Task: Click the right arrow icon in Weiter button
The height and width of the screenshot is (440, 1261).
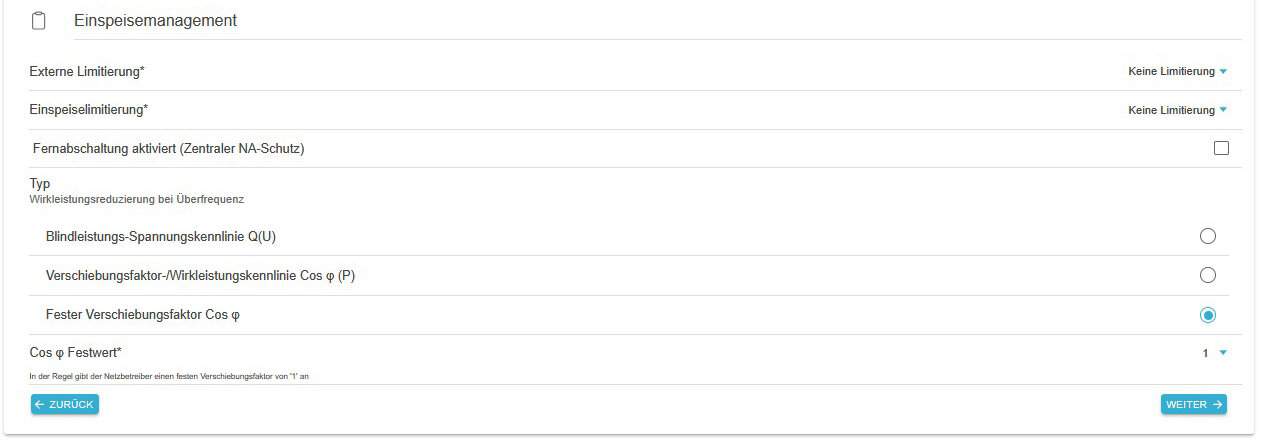Action: coord(1217,405)
